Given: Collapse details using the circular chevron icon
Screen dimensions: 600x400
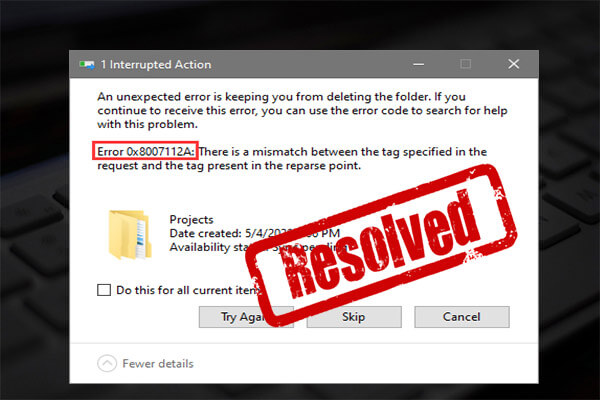Looking at the screenshot, I should coord(107,363).
